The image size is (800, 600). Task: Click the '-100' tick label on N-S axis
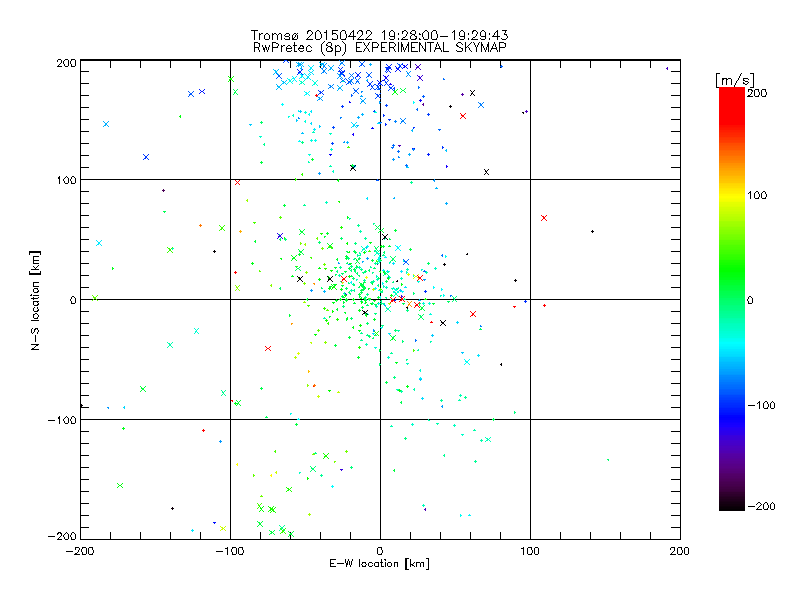click(x=62, y=420)
